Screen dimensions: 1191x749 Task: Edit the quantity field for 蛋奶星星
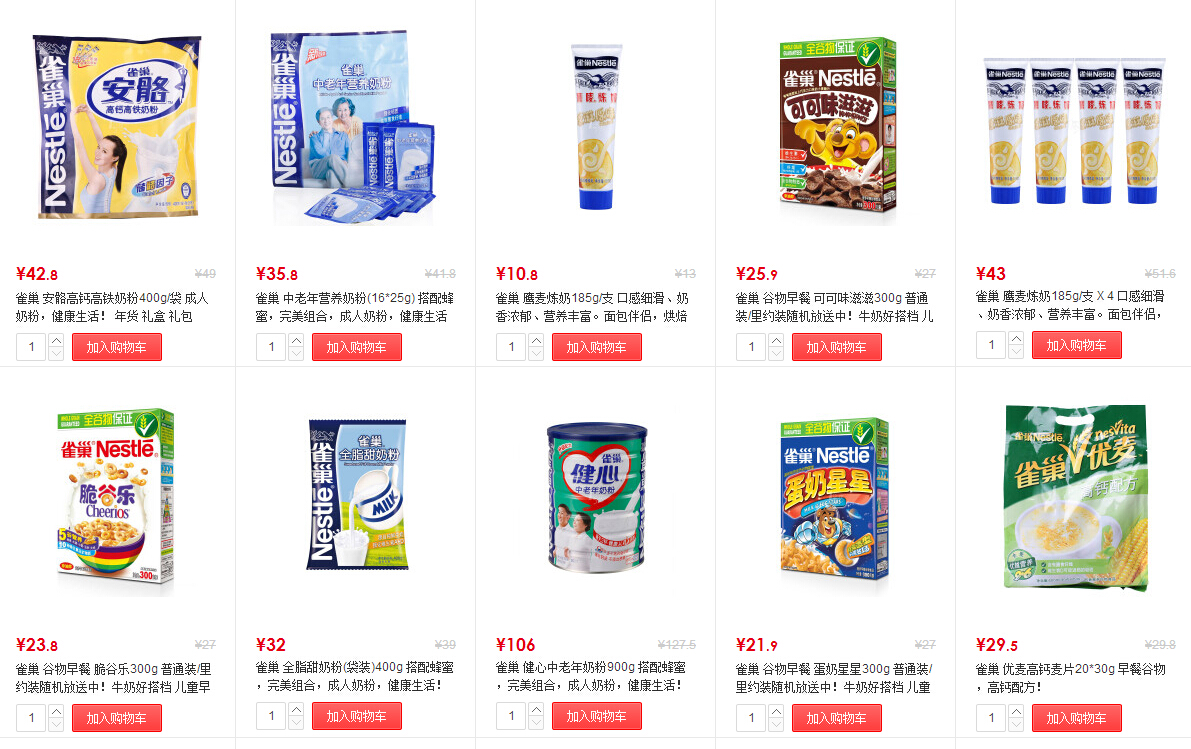751,718
